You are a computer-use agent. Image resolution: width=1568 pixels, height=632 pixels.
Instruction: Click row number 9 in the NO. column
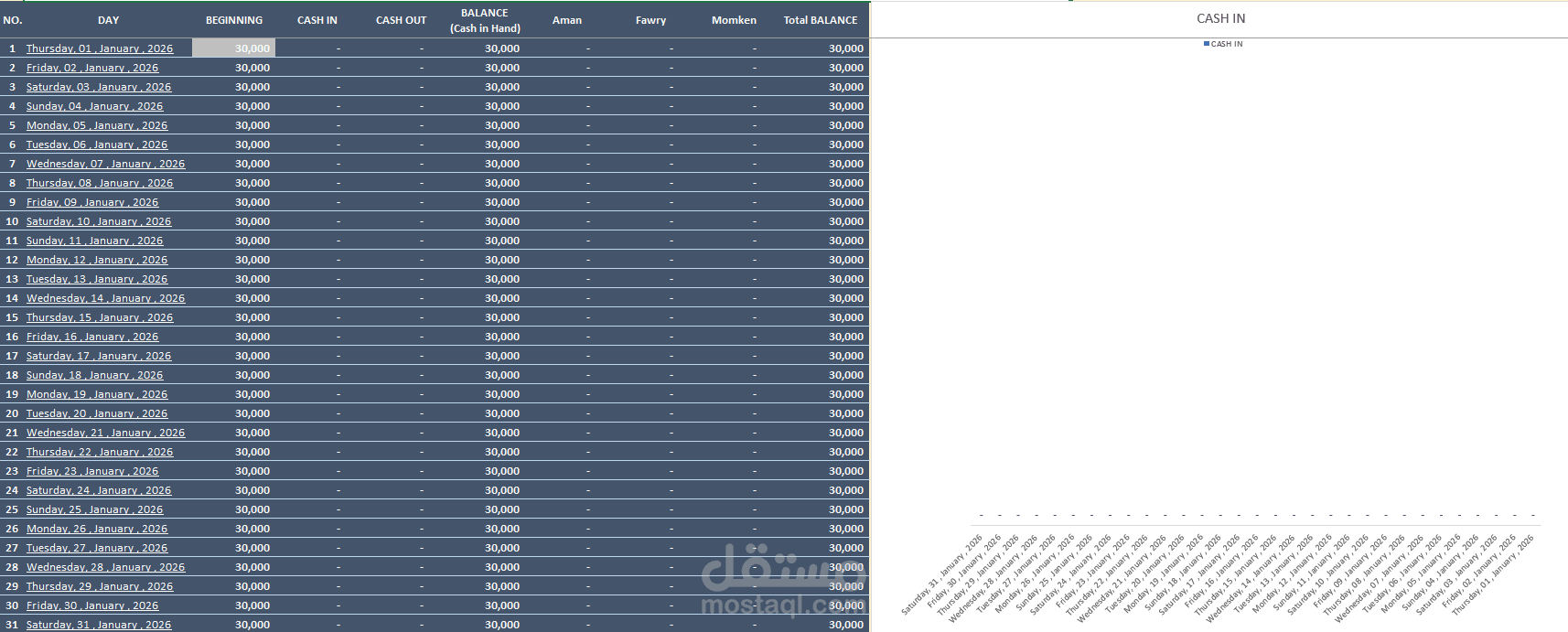12,202
